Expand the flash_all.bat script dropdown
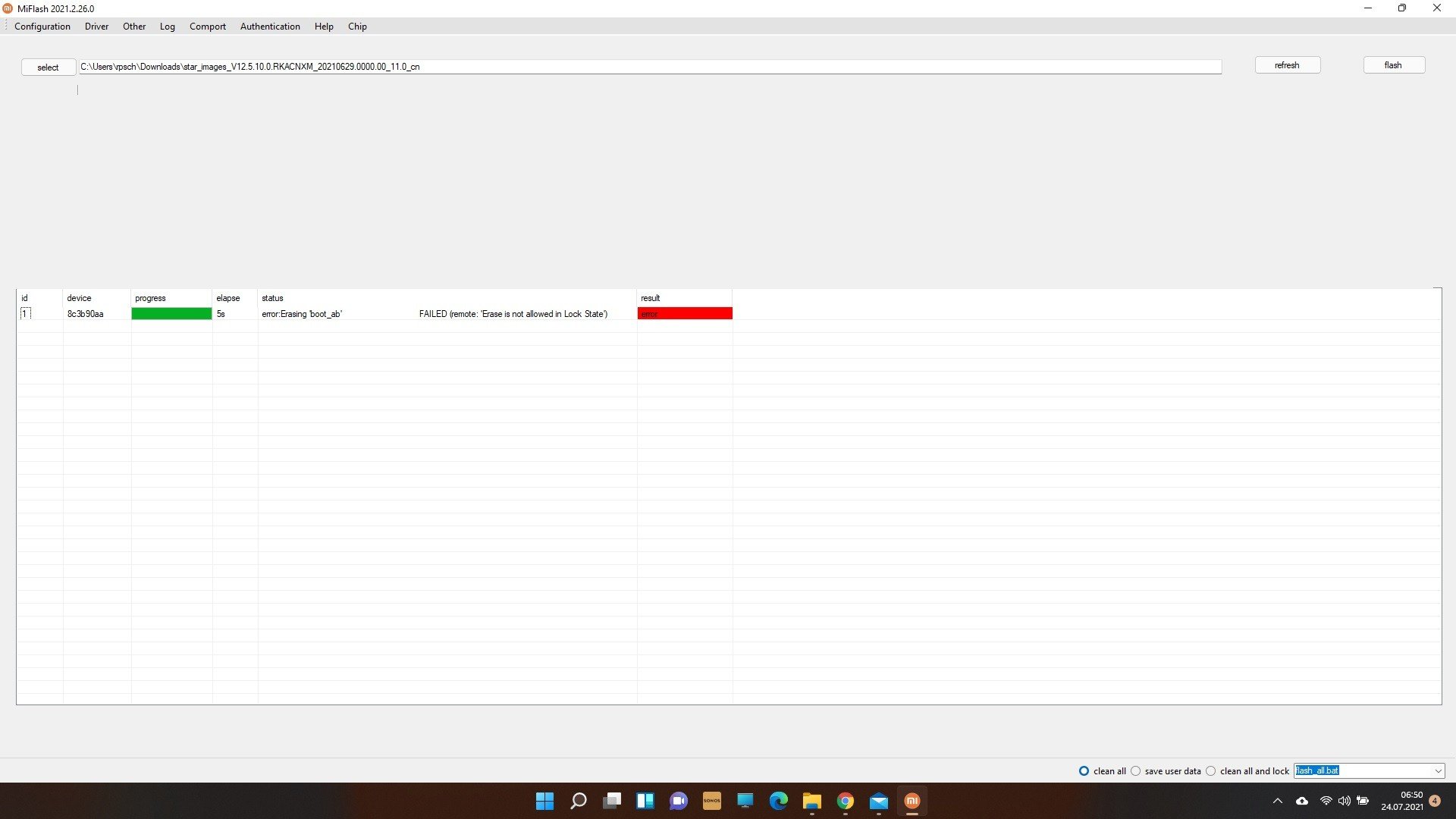The image size is (1456, 819). [x=1438, y=770]
